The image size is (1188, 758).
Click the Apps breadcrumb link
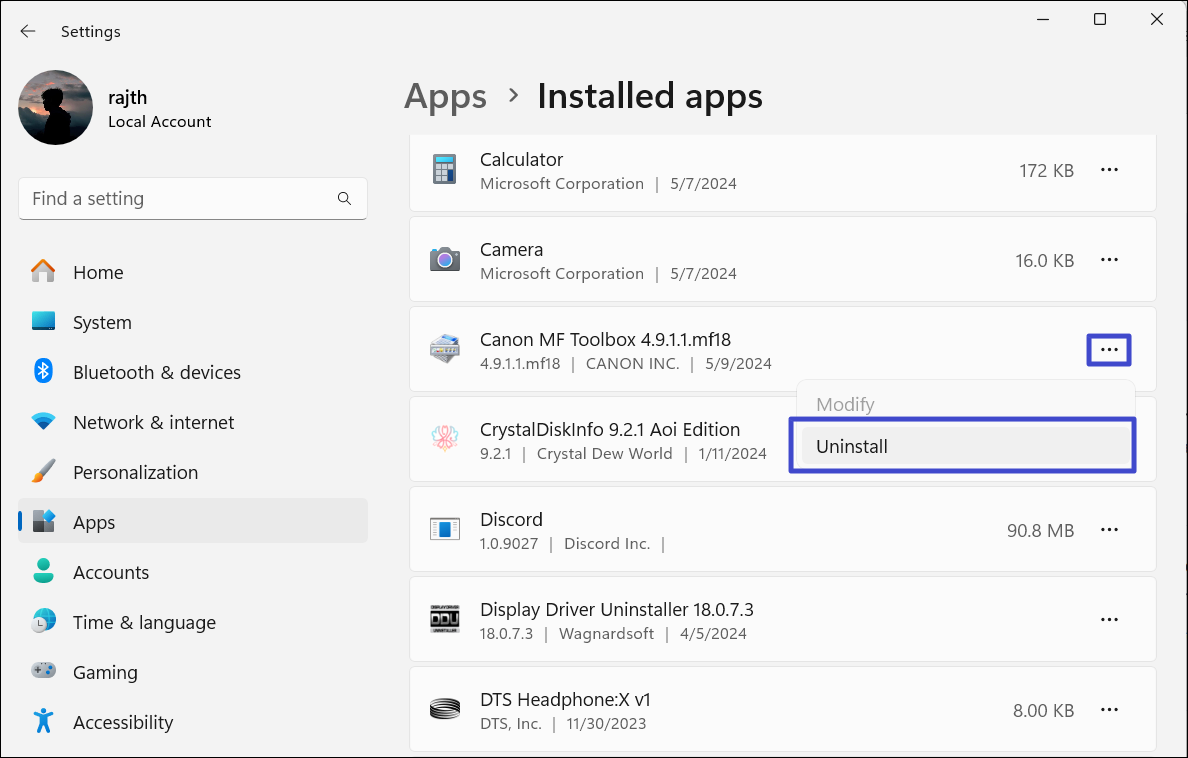445,96
